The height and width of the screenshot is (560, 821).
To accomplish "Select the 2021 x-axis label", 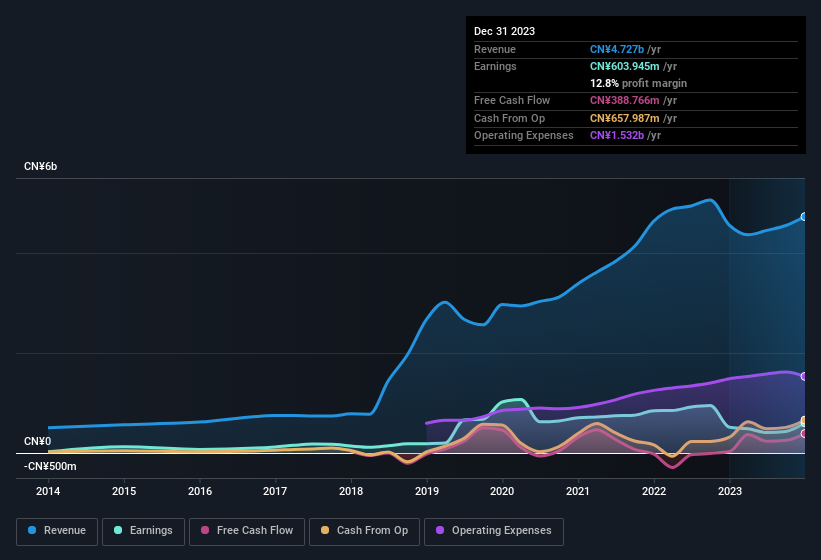I will click(x=578, y=491).
